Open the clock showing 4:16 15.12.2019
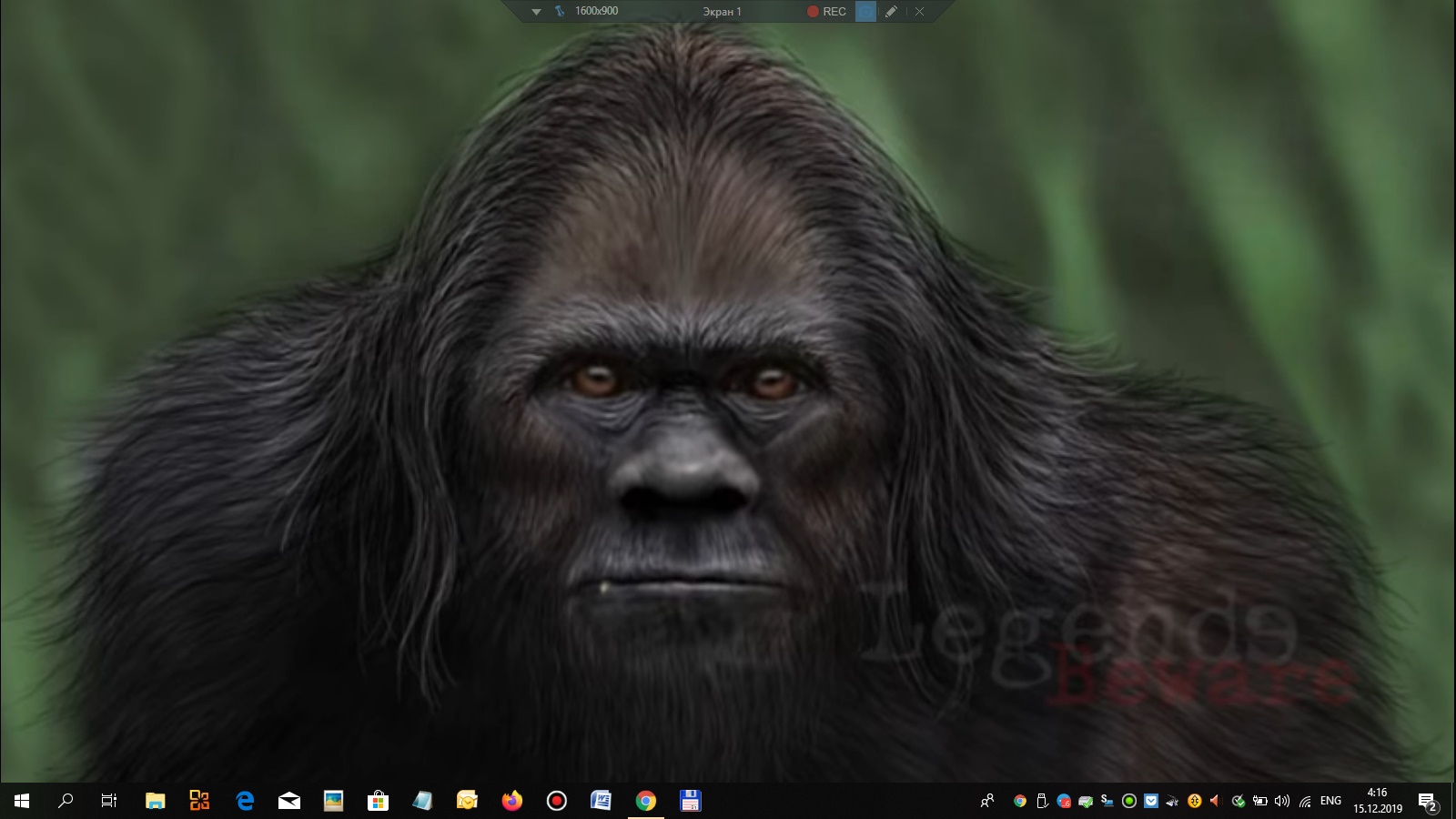The width and height of the screenshot is (1456, 819). click(x=1377, y=801)
